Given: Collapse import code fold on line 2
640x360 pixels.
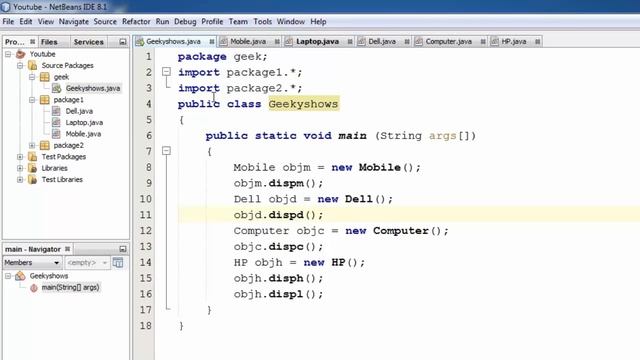Looking at the screenshot, I should coord(166,72).
